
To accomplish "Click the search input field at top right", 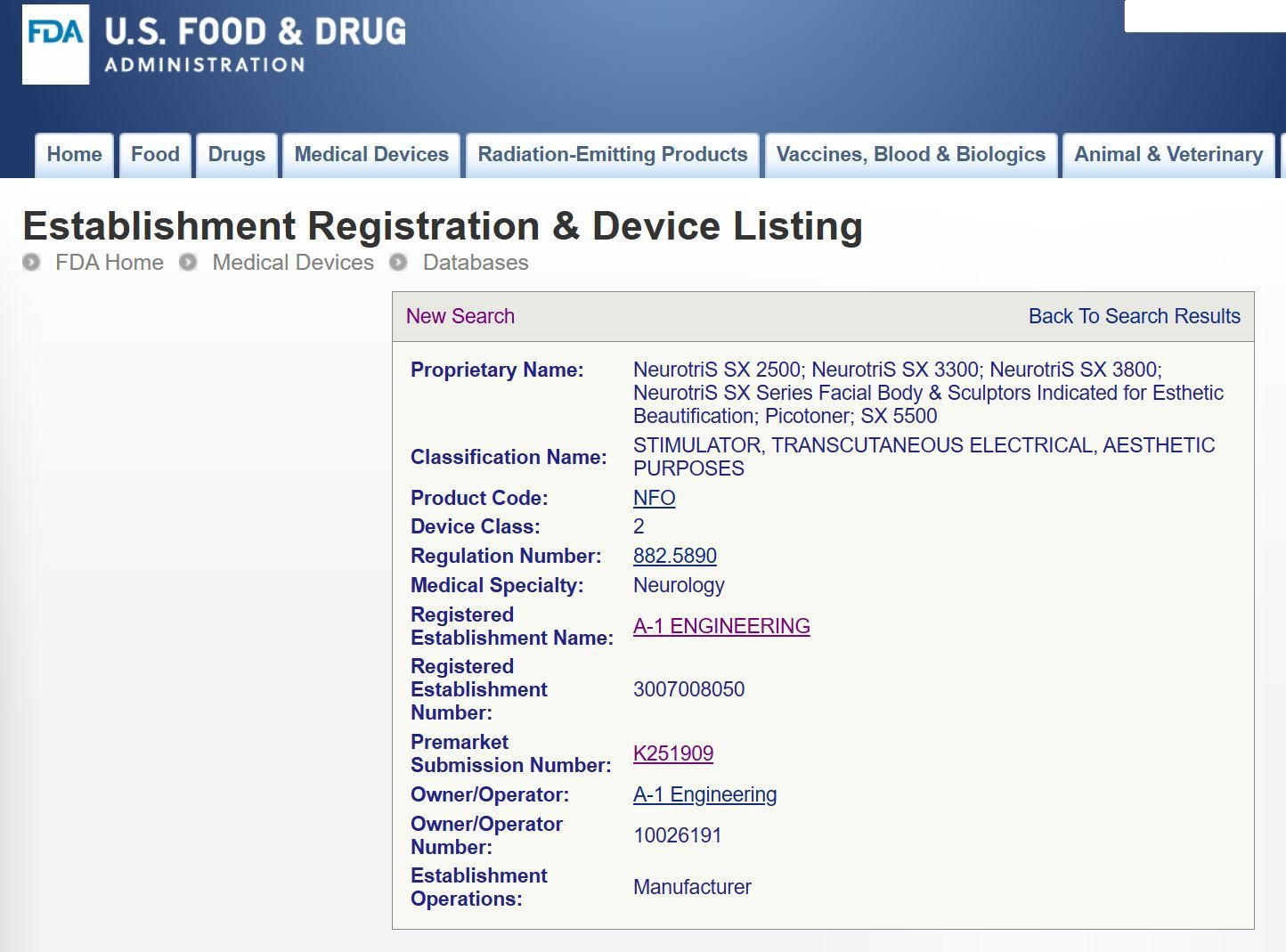I will [1205, 16].
